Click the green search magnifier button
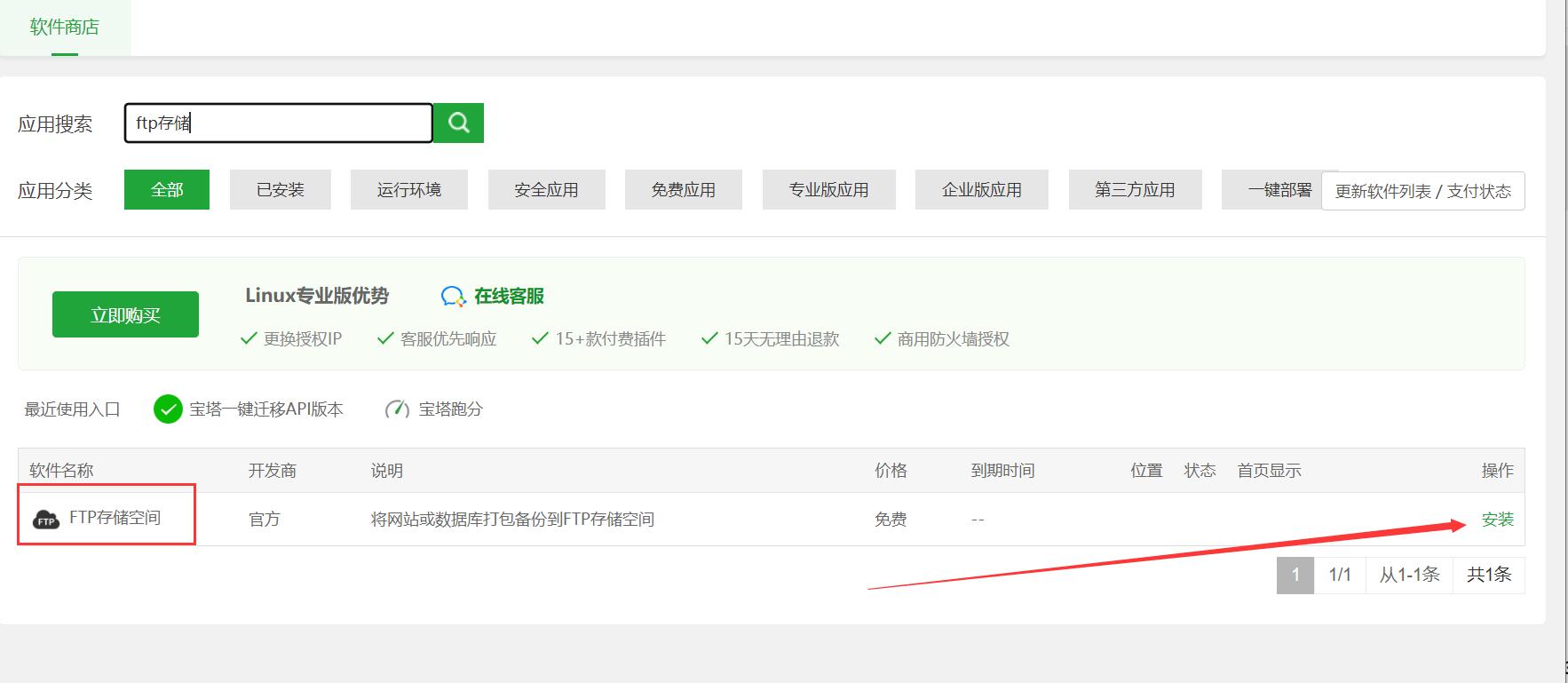This screenshot has height=683, width=1568. point(458,123)
